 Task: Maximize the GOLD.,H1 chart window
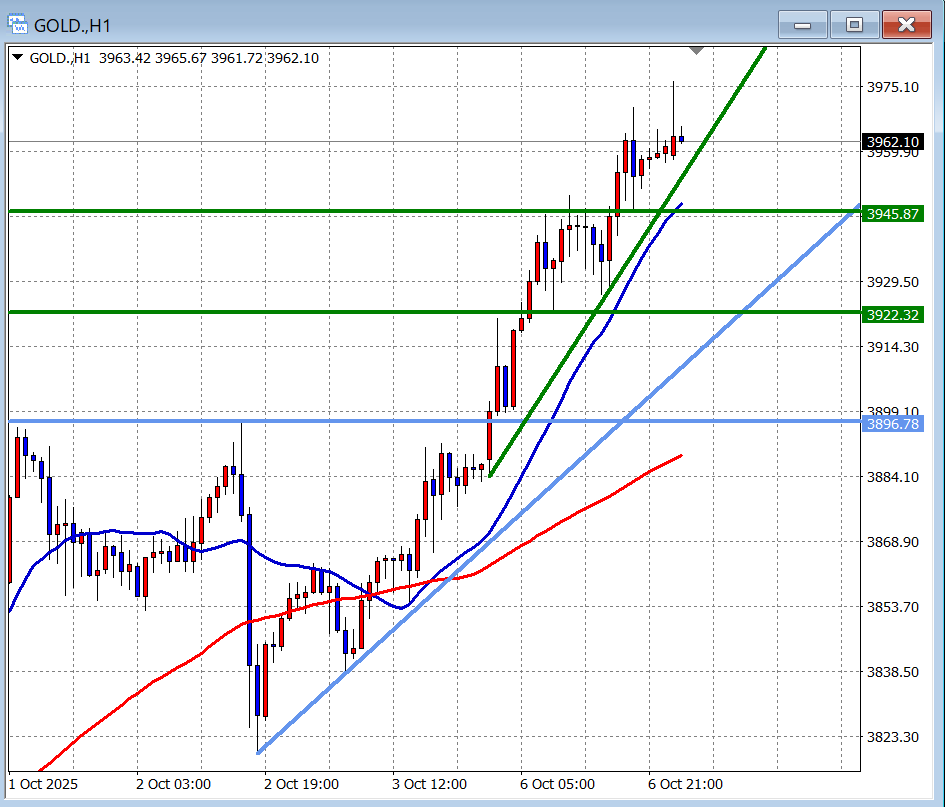(854, 24)
